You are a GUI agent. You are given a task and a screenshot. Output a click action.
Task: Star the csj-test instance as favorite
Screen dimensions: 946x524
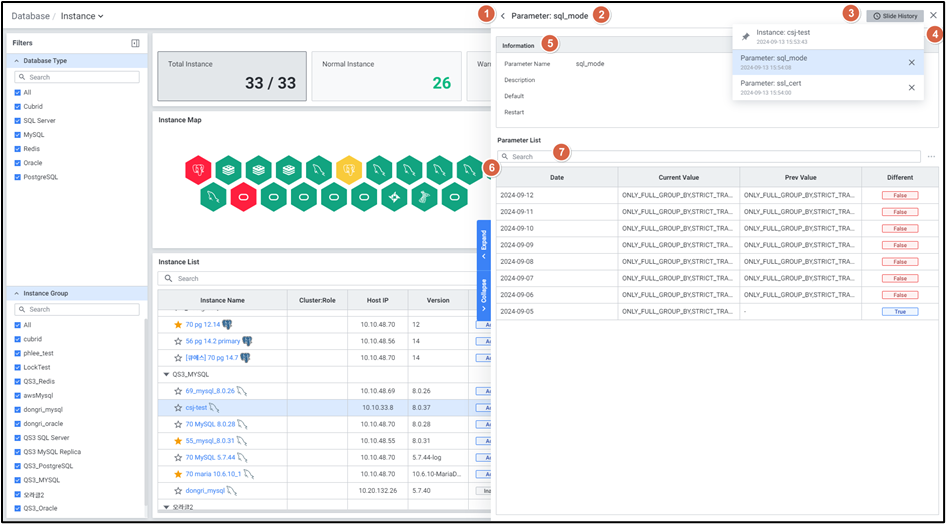point(178,407)
